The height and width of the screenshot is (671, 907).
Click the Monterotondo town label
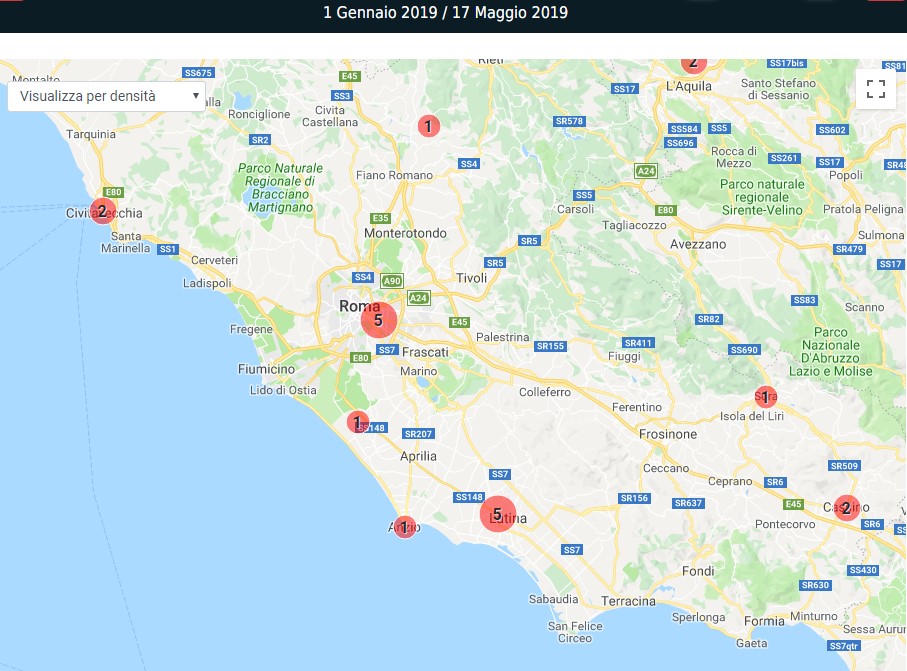pos(405,233)
